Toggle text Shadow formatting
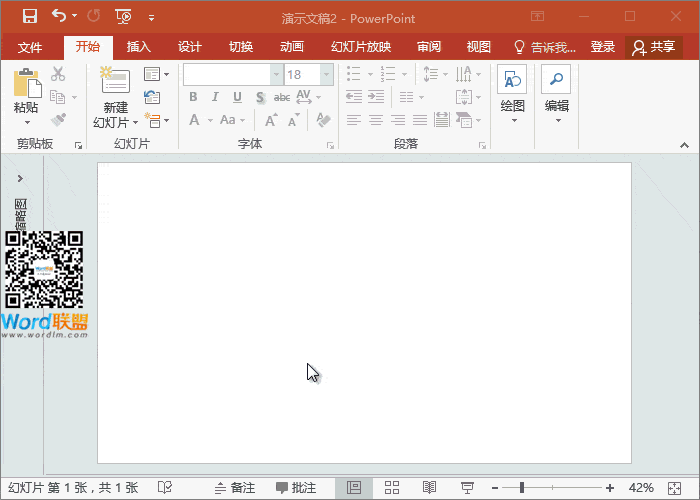700x500 pixels. (260, 97)
